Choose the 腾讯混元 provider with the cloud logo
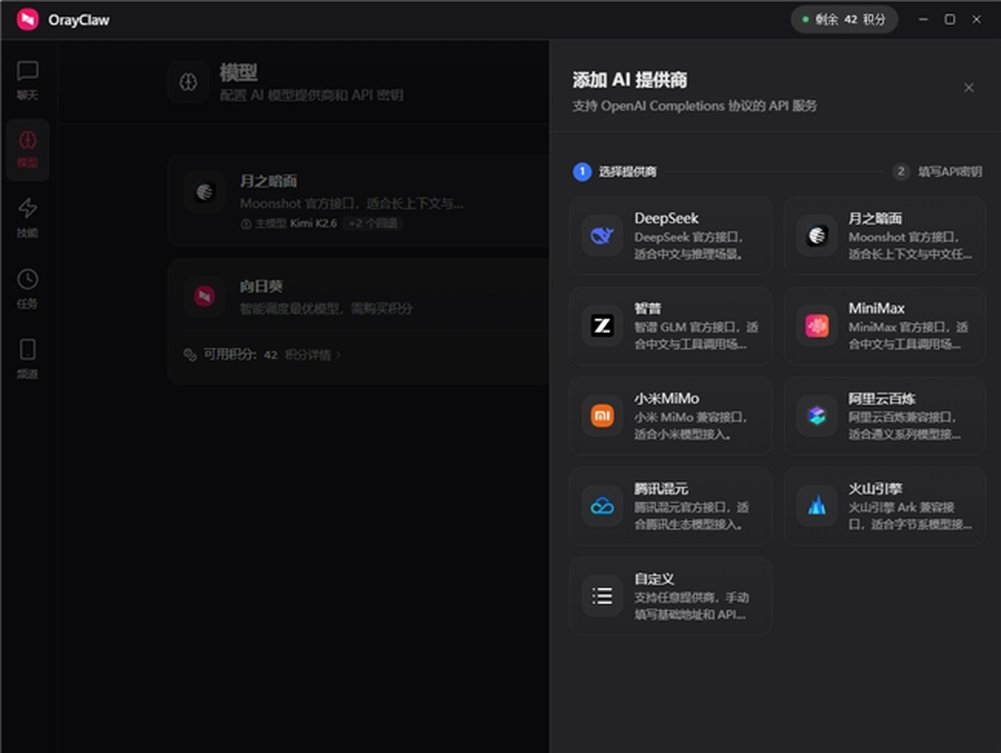The width and height of the screenshot is (1001, 753). click(670, 506)
